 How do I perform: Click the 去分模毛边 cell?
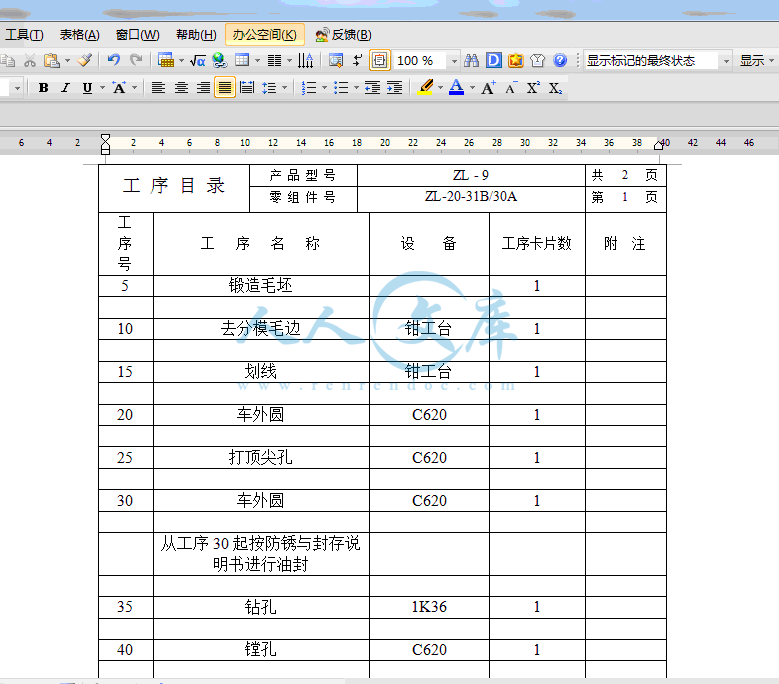[261, 329]
